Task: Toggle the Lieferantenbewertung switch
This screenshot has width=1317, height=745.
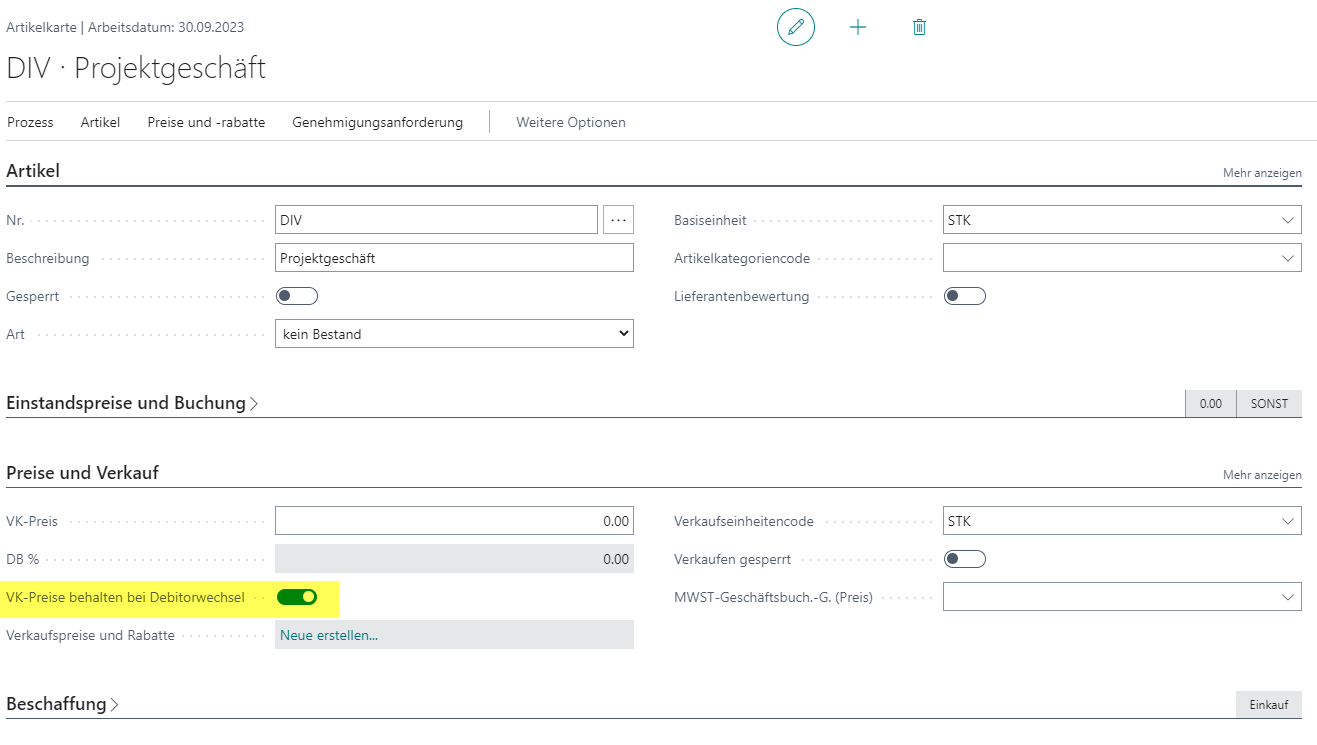Action: click(x=965, y=296)
